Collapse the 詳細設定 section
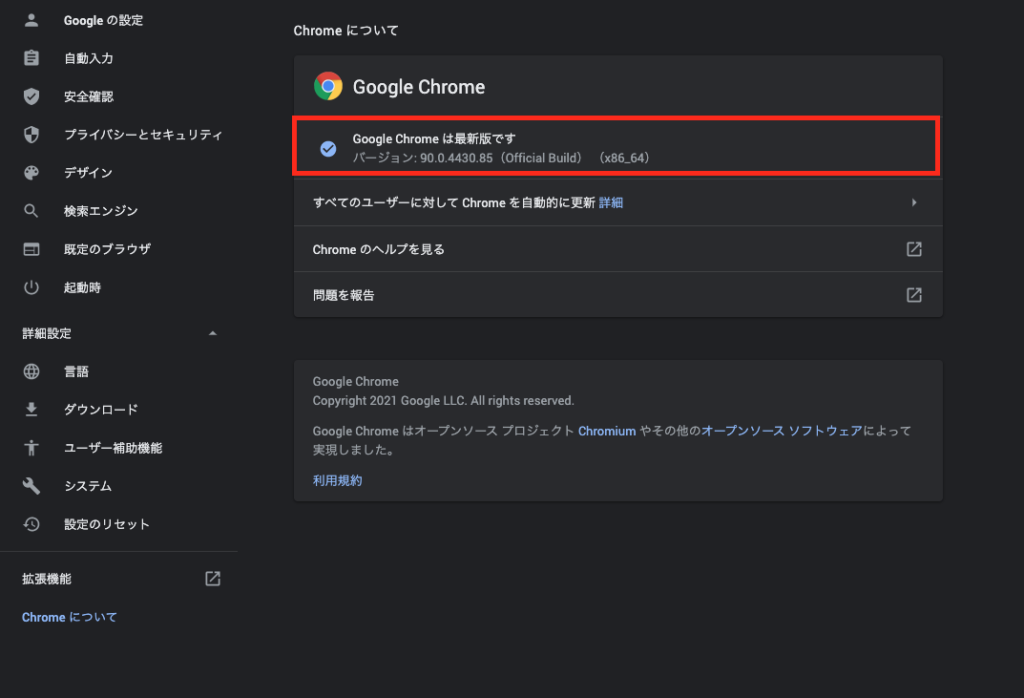This screenshot has width=1024, height=698. 212,332
